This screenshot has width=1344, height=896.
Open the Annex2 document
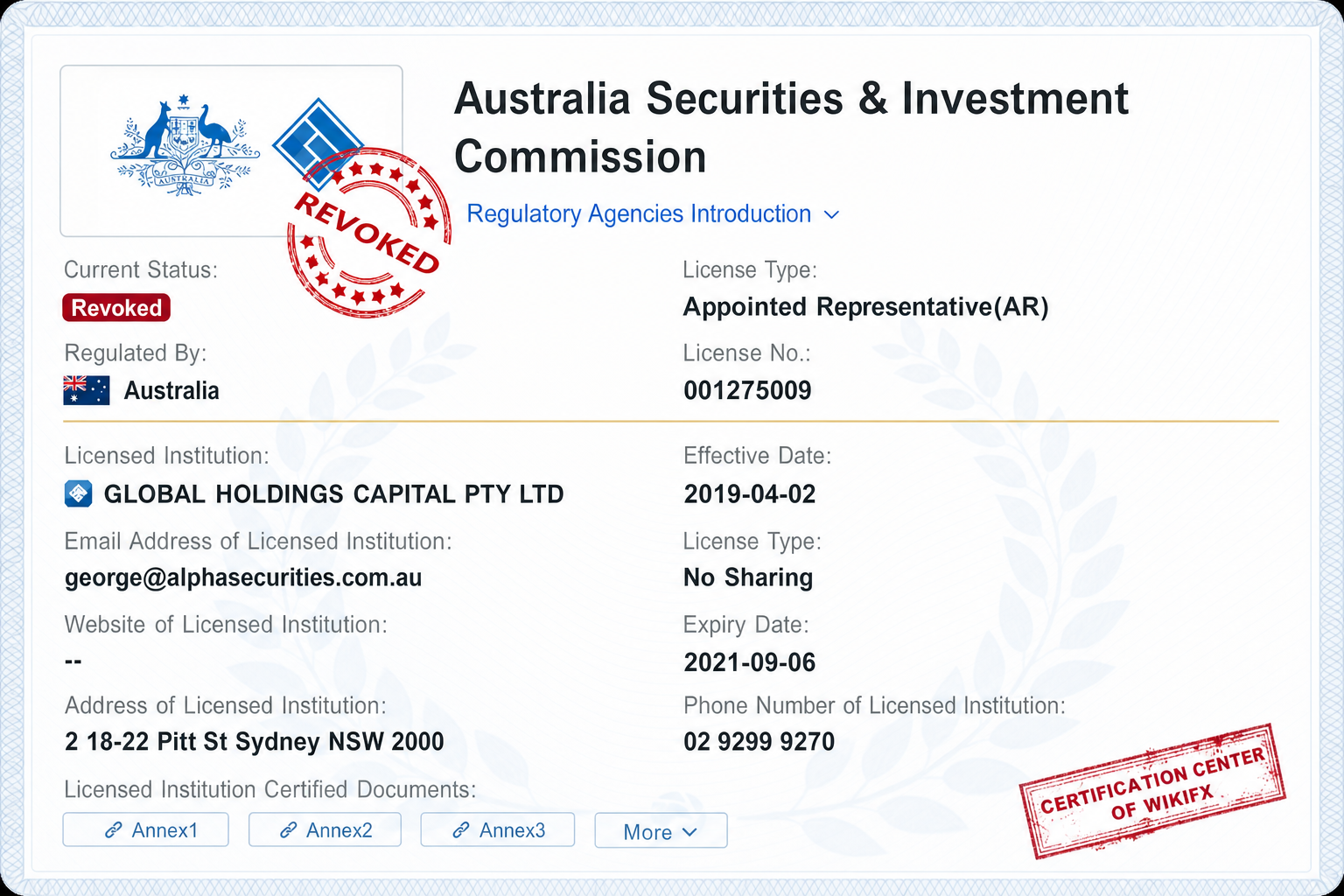click(x=325, y=829)
